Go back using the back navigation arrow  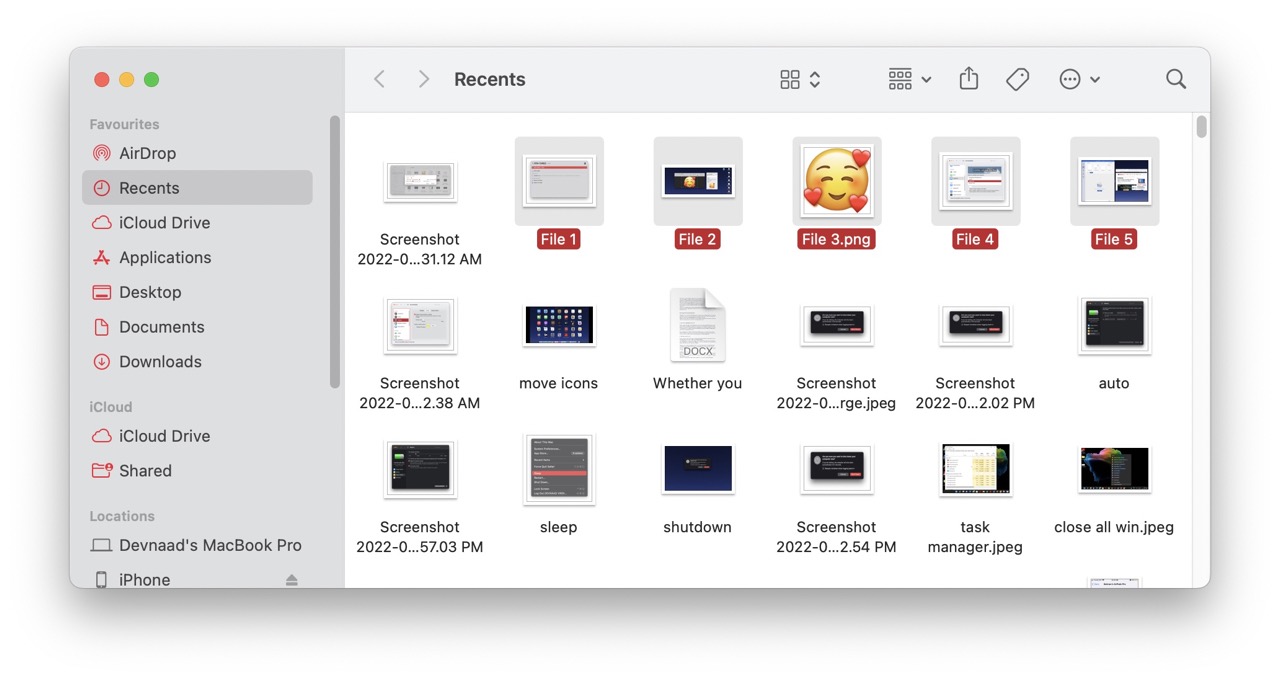tap(379, 78)
